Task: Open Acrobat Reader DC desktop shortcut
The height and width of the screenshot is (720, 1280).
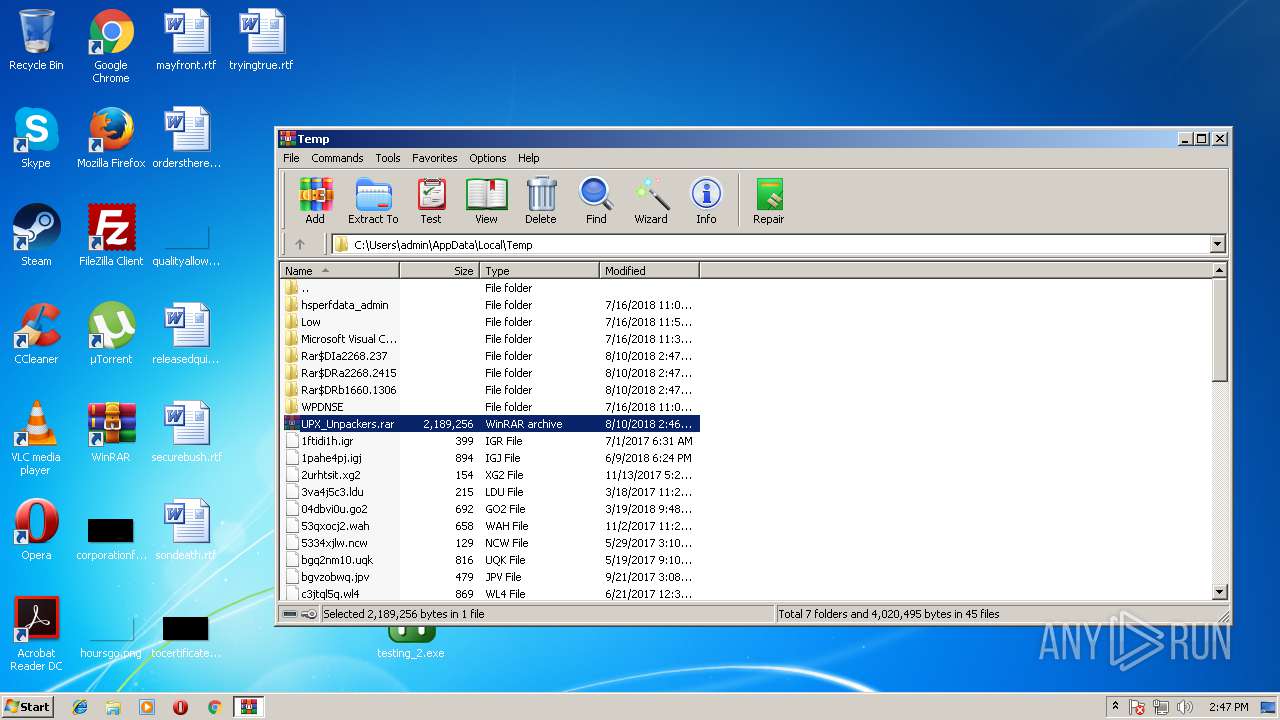Action: coord(36,634)
